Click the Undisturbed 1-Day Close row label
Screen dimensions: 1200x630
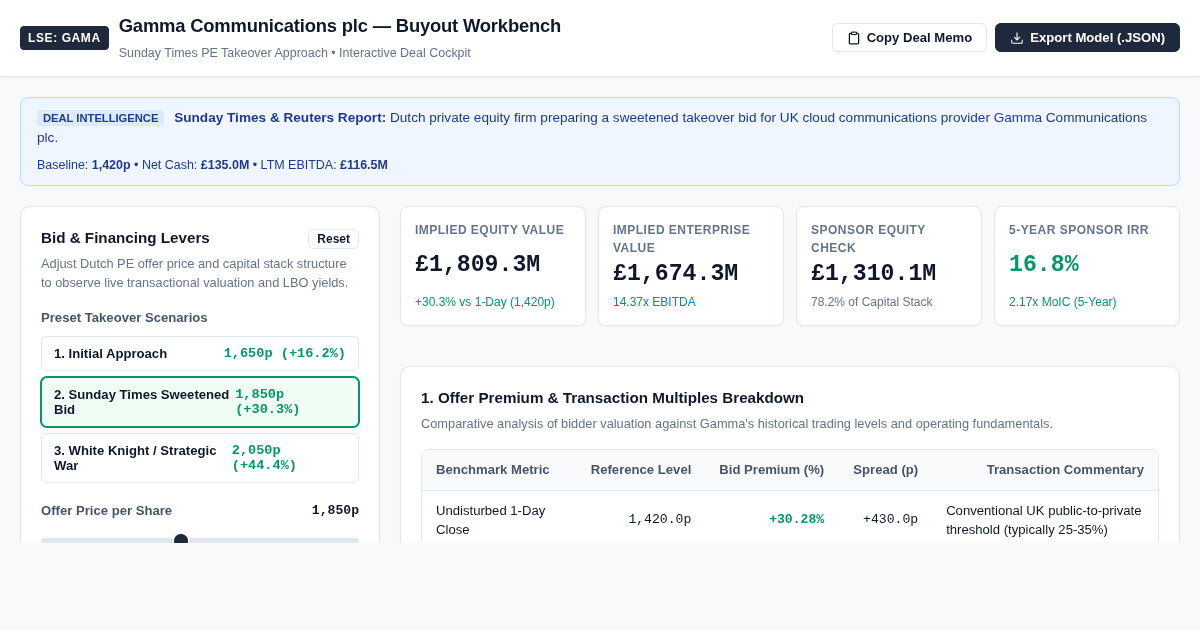coord(490,520)
